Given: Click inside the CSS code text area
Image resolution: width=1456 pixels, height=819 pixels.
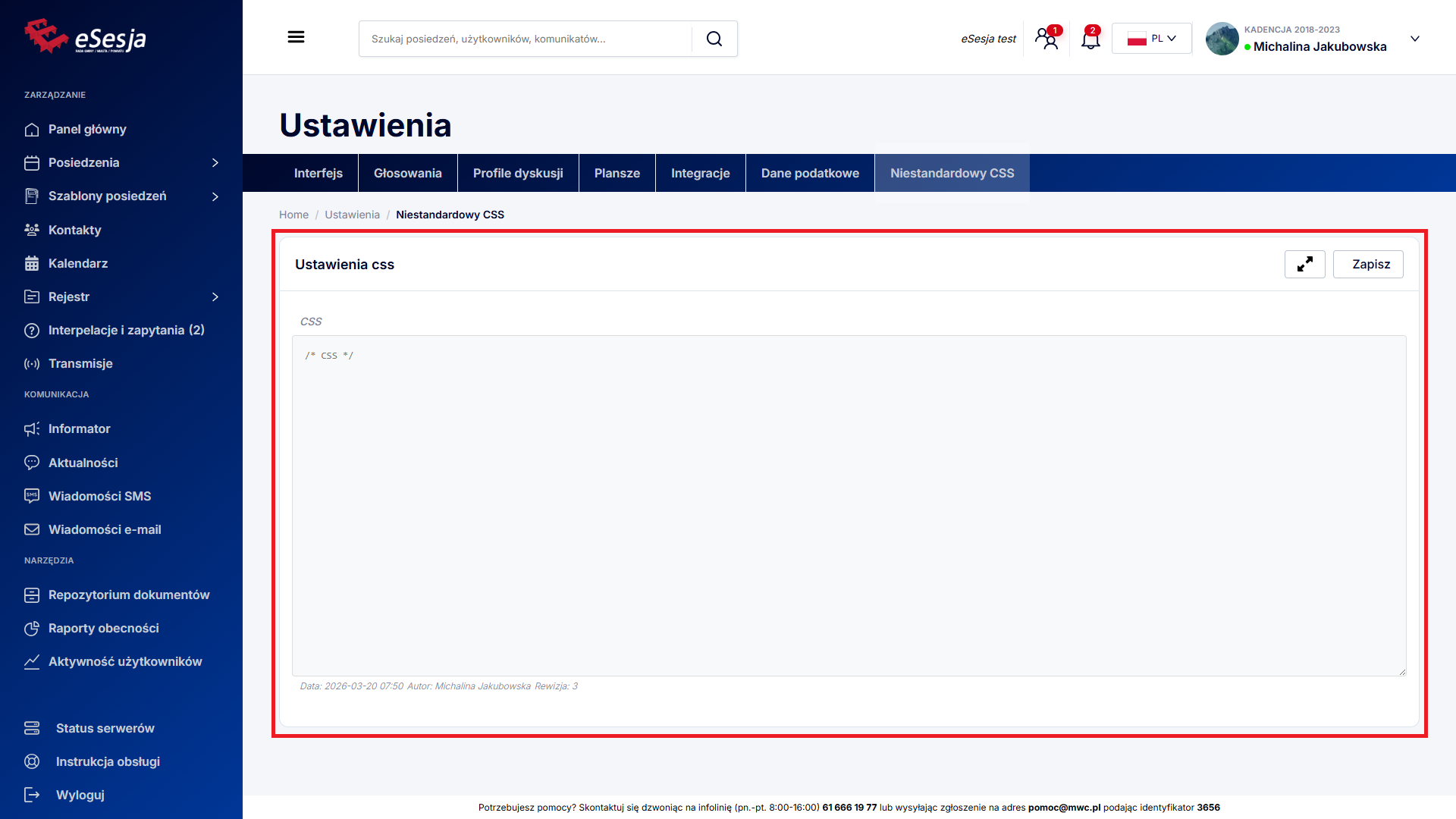Looking at the screenshot, I should (x=848, y=505).
